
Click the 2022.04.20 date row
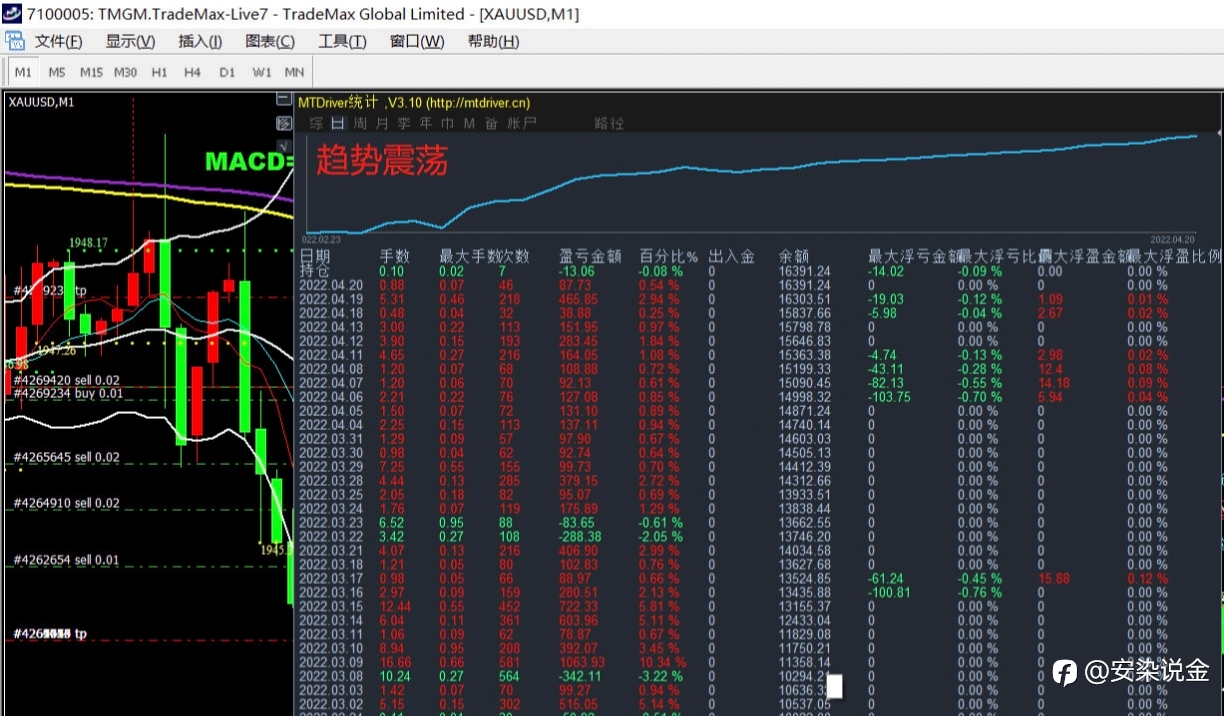(x=331, y=285)
